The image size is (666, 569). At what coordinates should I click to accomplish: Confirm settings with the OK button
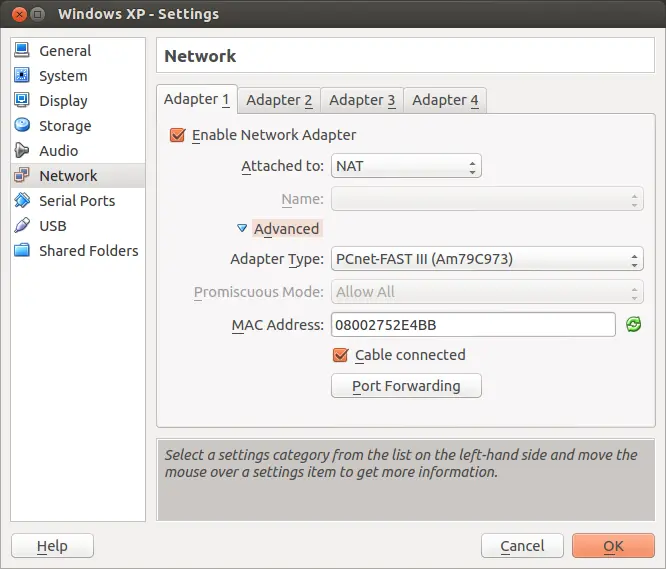(613, 546)
